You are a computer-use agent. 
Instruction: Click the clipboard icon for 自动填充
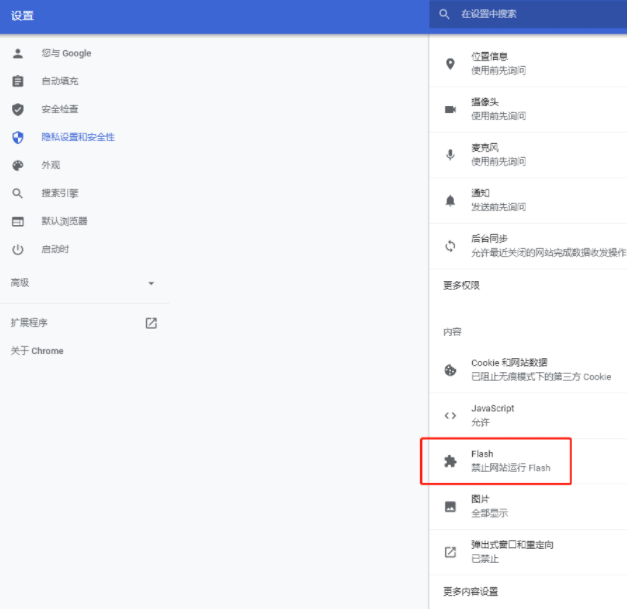pyautogui.click(x=18, y=81)
